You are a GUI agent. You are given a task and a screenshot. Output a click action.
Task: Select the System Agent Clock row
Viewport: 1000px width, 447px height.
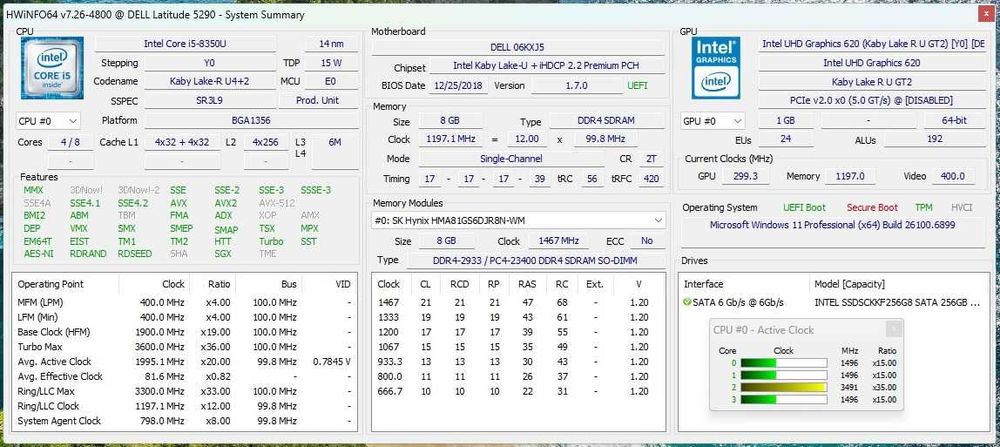[x=184, y=421]
